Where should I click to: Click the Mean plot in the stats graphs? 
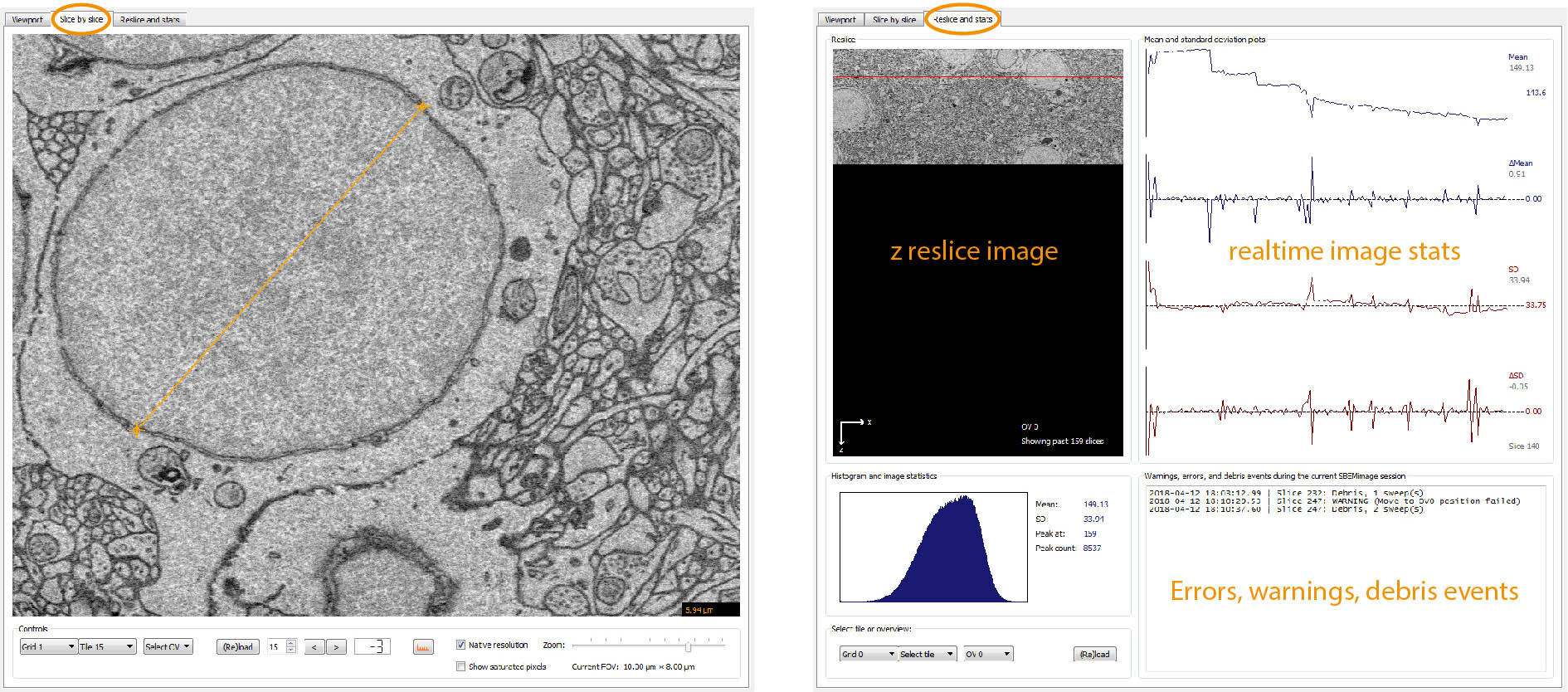pyautogui.click(x=1326, y=91)
